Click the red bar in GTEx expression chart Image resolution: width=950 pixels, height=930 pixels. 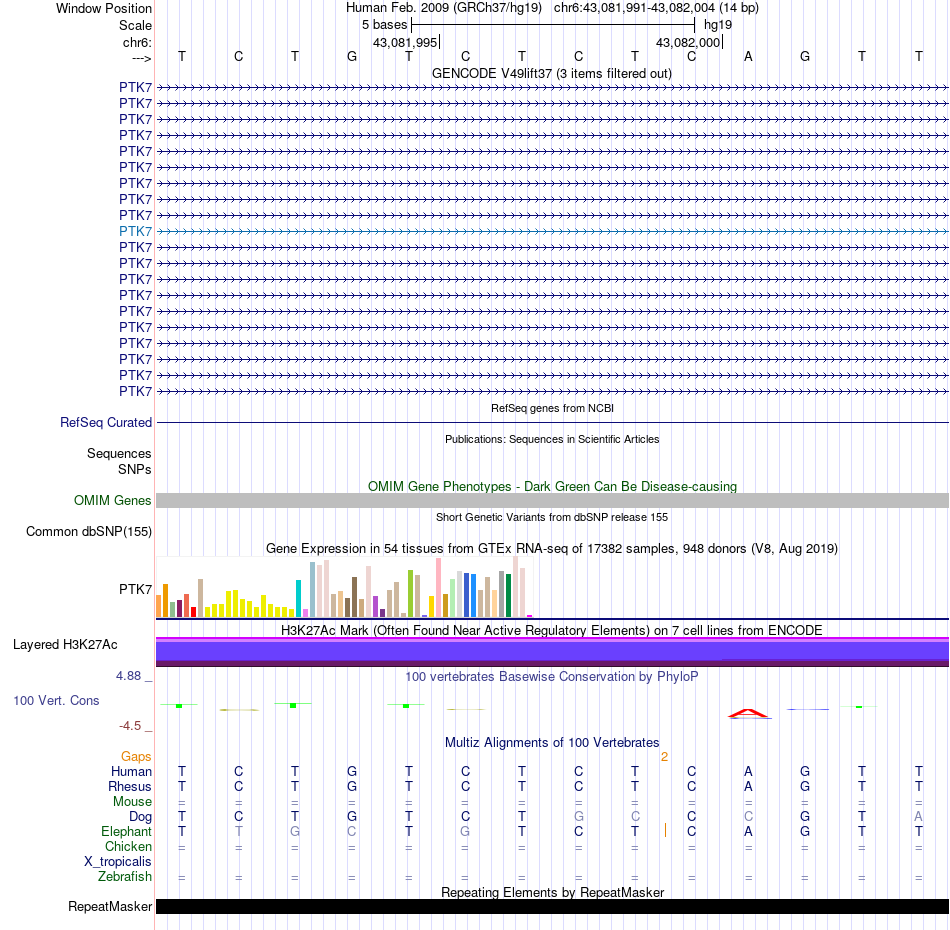tap(193, 612)
